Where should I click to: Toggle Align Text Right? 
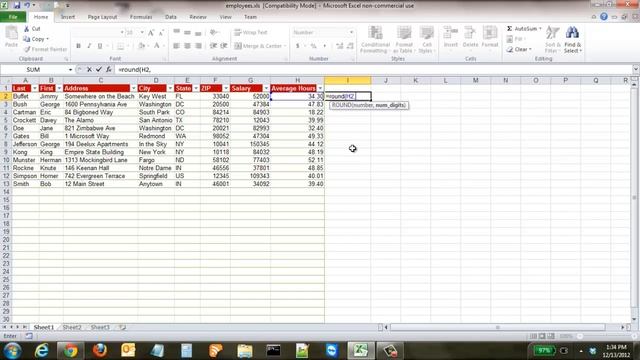tap(198, 46)
